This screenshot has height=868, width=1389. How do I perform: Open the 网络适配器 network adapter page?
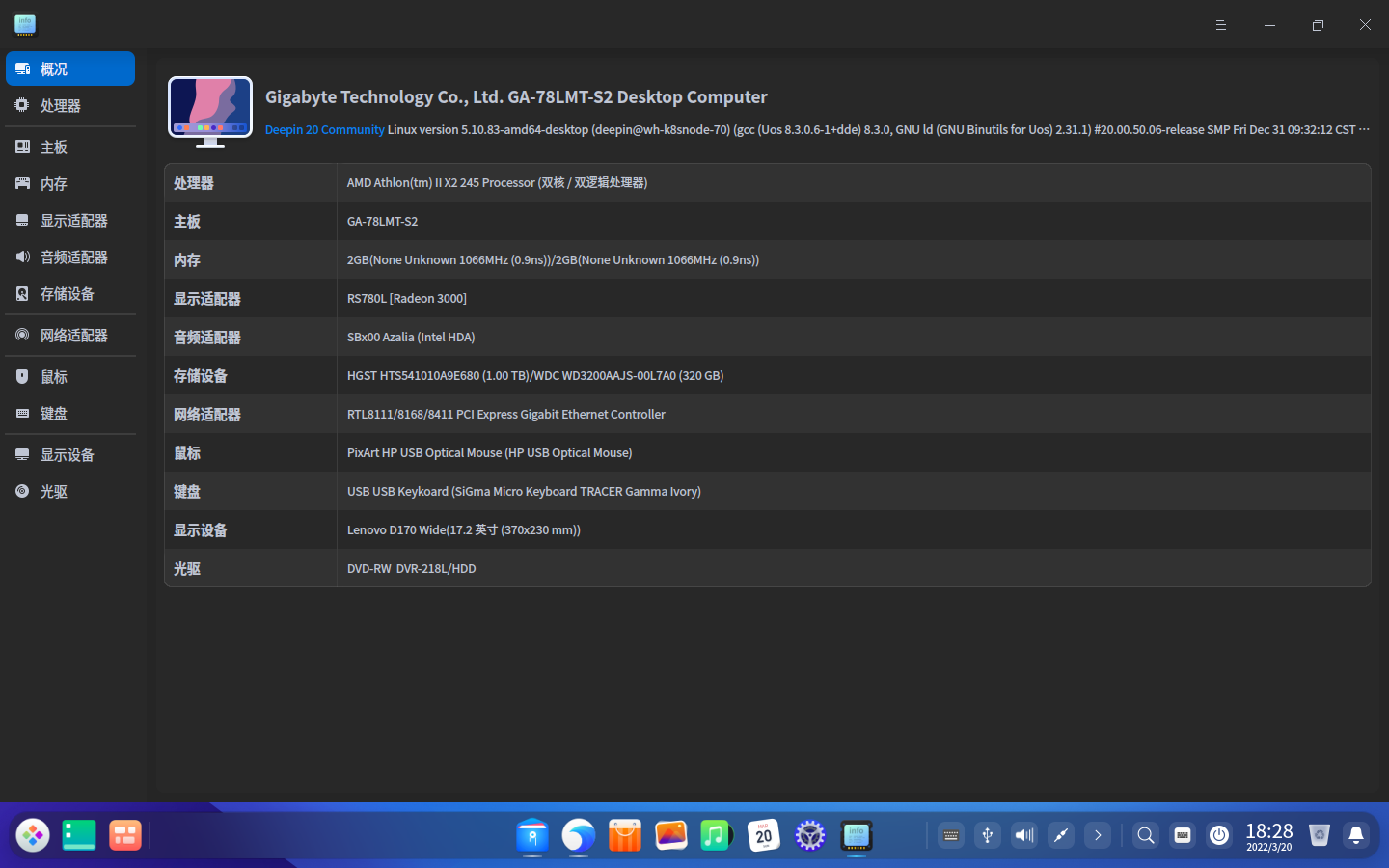pyautogui.click(x=73, y=336)
